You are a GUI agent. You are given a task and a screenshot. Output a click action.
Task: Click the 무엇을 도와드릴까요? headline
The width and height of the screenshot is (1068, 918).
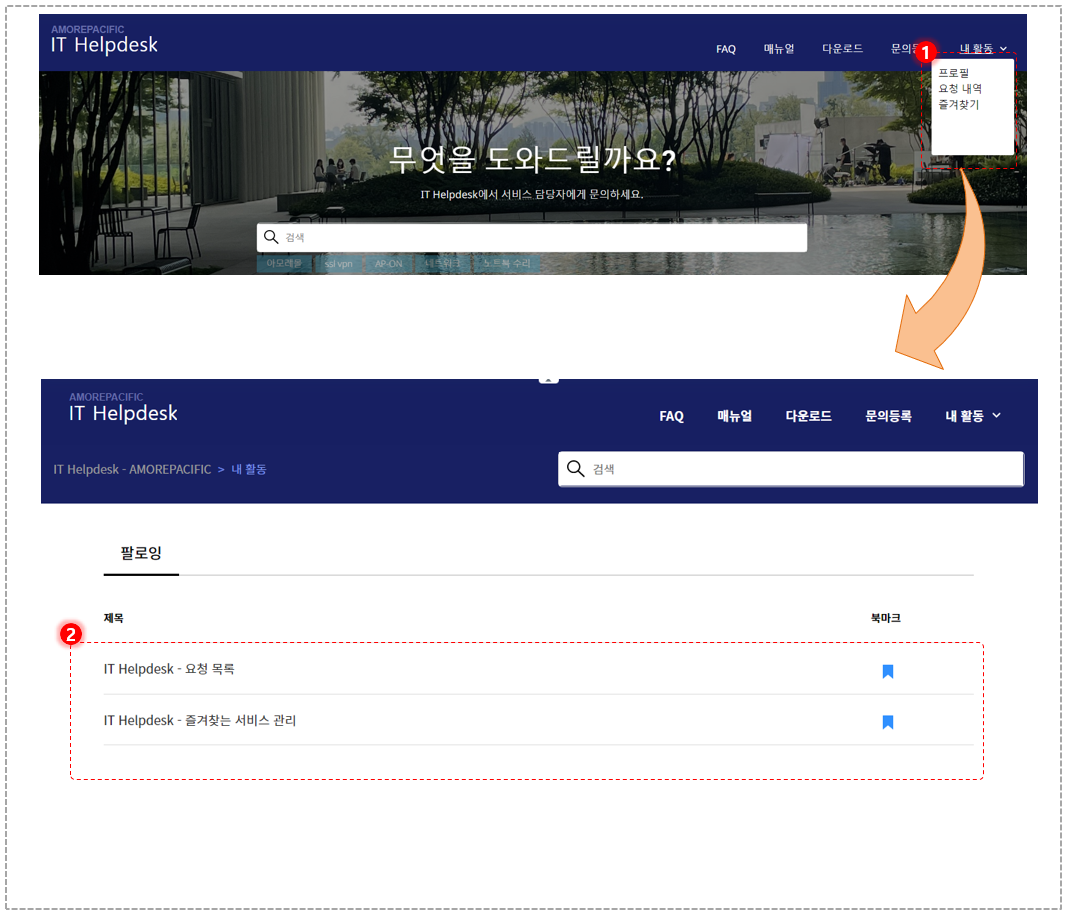532,159
